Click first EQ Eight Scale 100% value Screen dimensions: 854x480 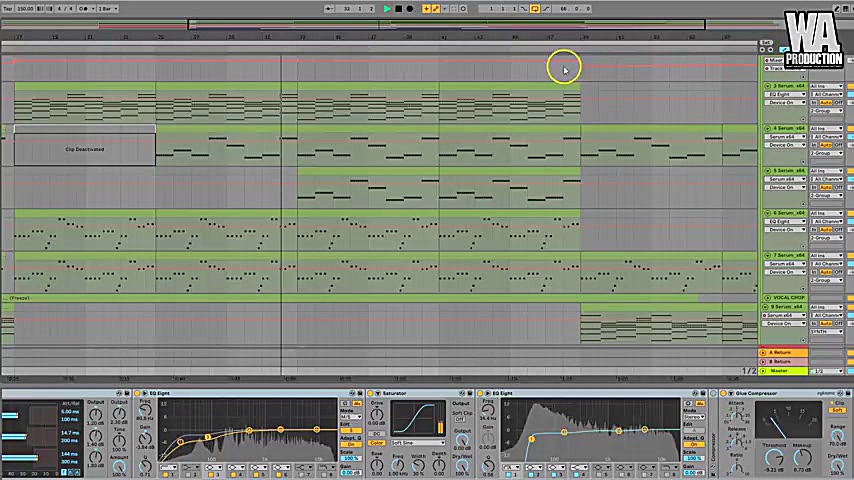[351, 459]
